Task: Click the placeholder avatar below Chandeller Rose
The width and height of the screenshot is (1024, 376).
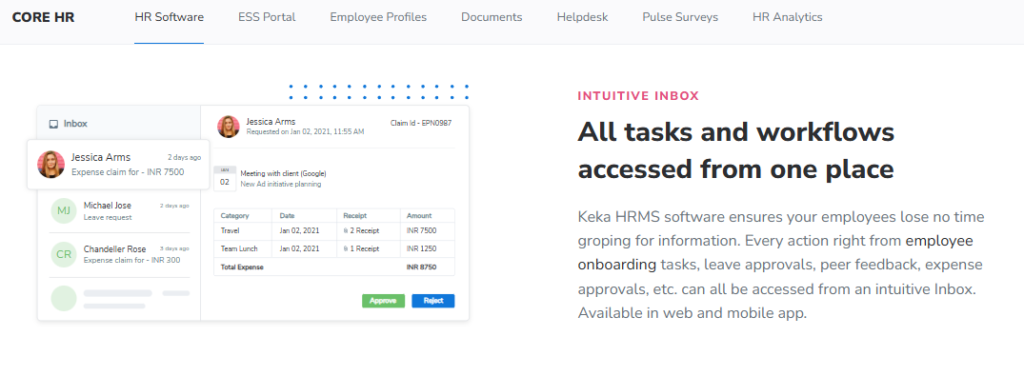Action: pos(64,298)
